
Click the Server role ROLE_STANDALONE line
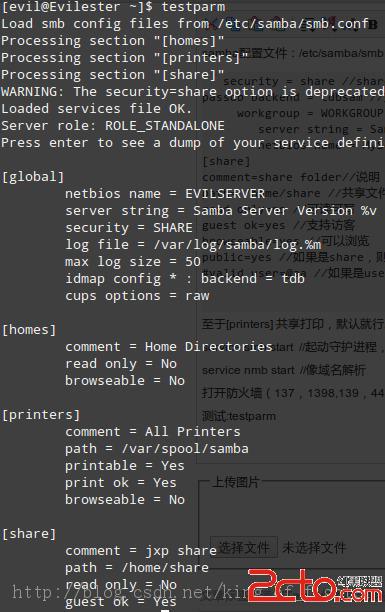coord(113,126)
